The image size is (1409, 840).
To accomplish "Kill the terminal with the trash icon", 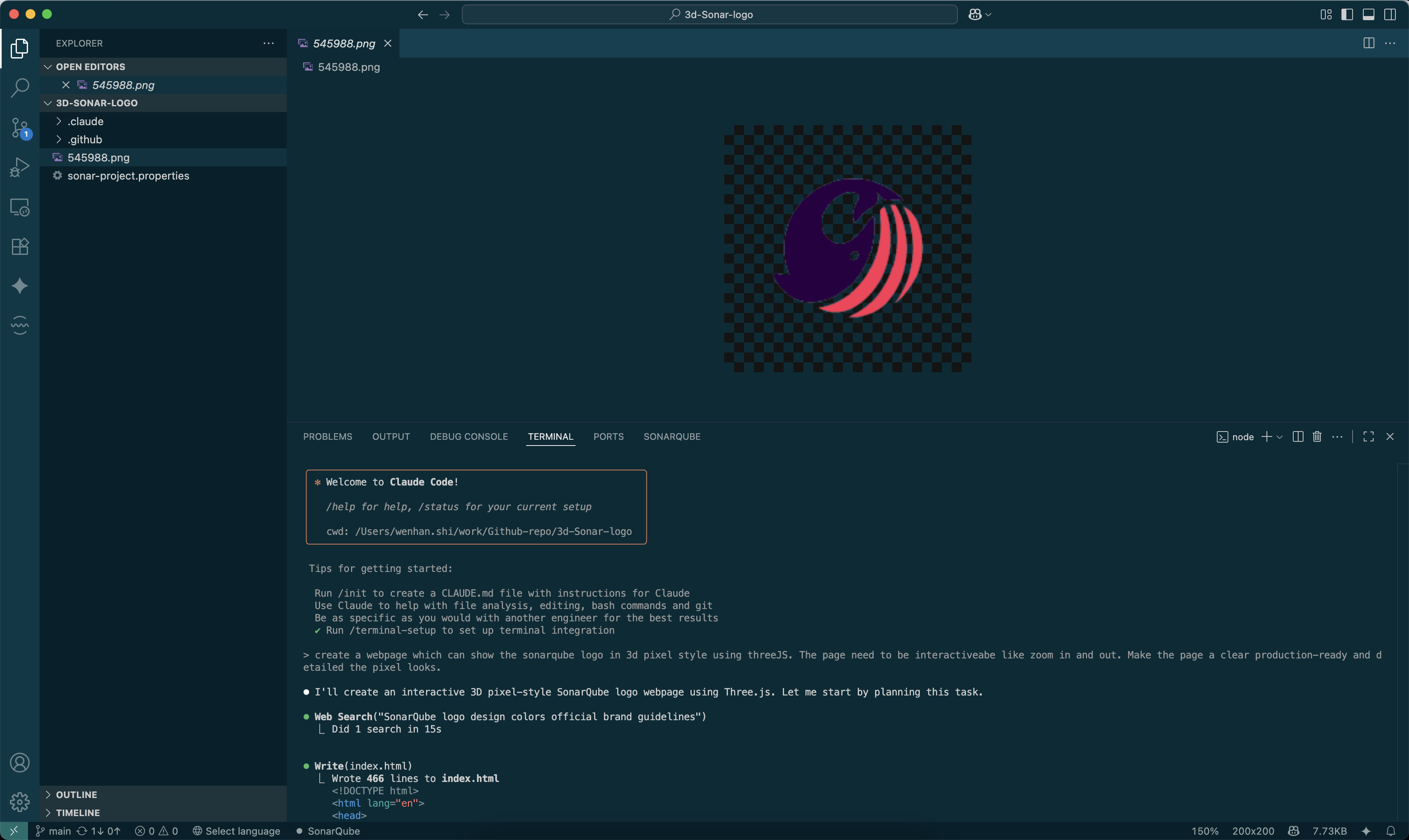I will coord(1317,436).
